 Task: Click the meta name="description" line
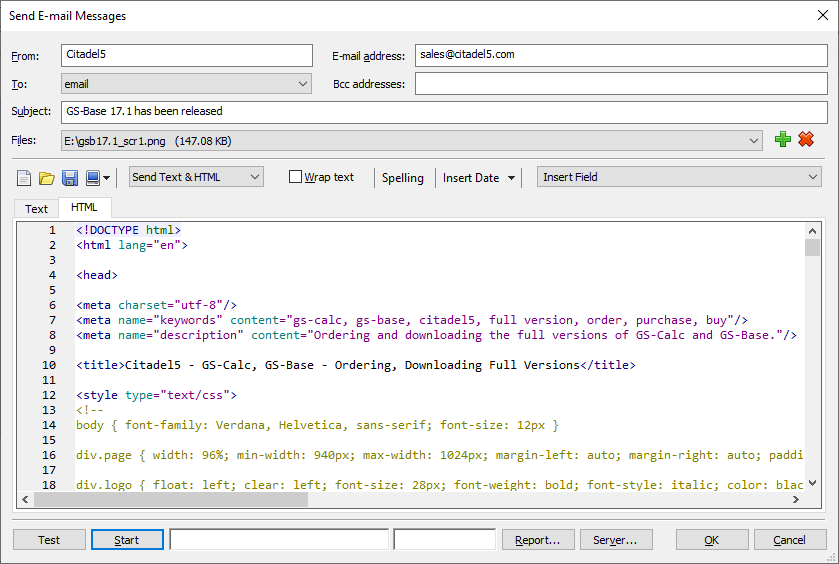[436, 335]
